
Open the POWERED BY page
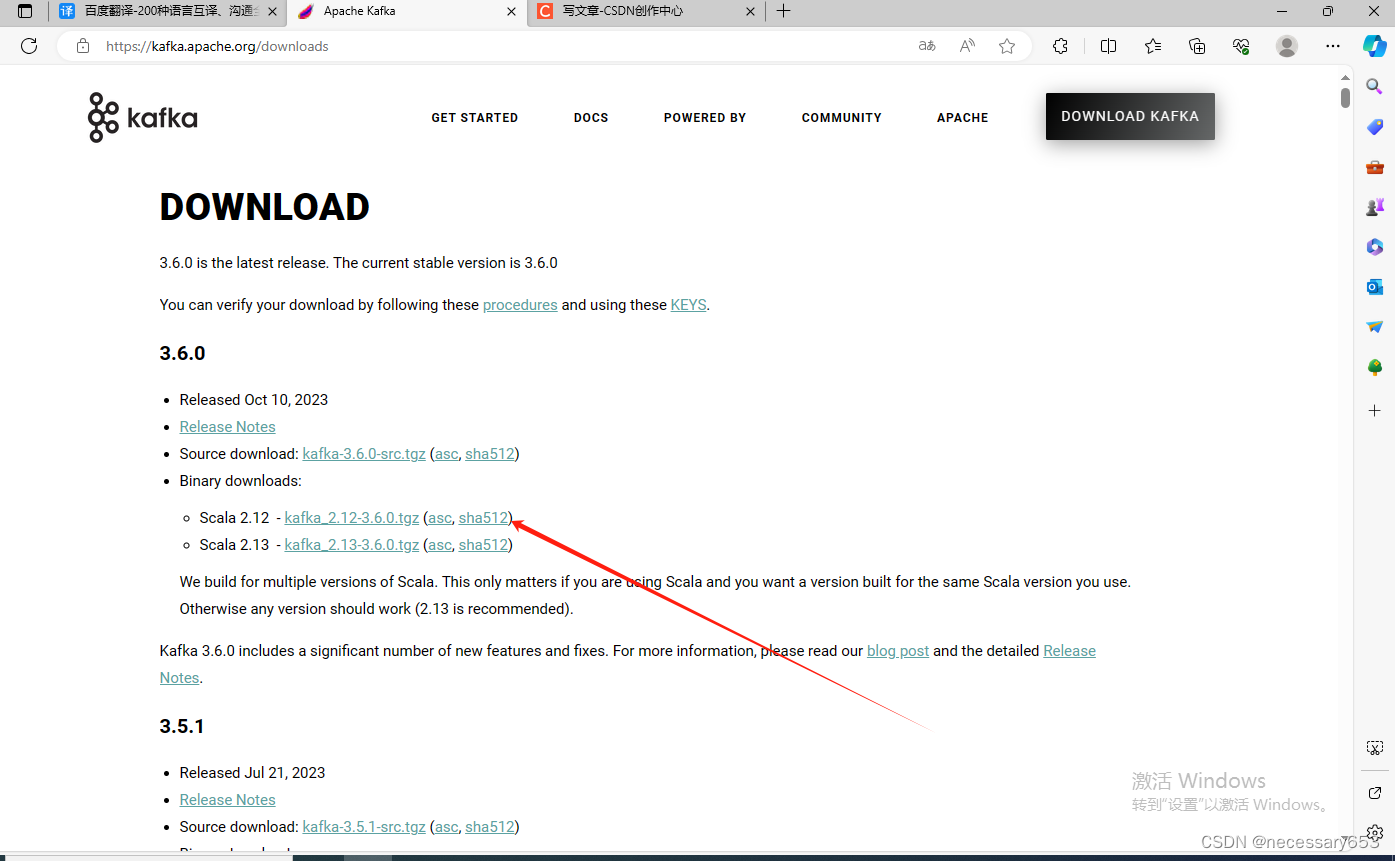coord(705,118)
